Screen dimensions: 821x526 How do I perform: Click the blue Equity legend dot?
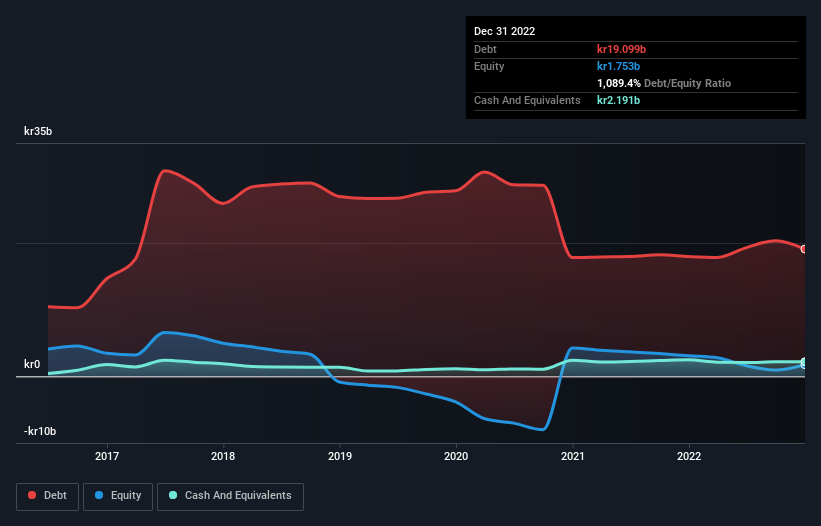pyautogui.click(x=99, y=495)
